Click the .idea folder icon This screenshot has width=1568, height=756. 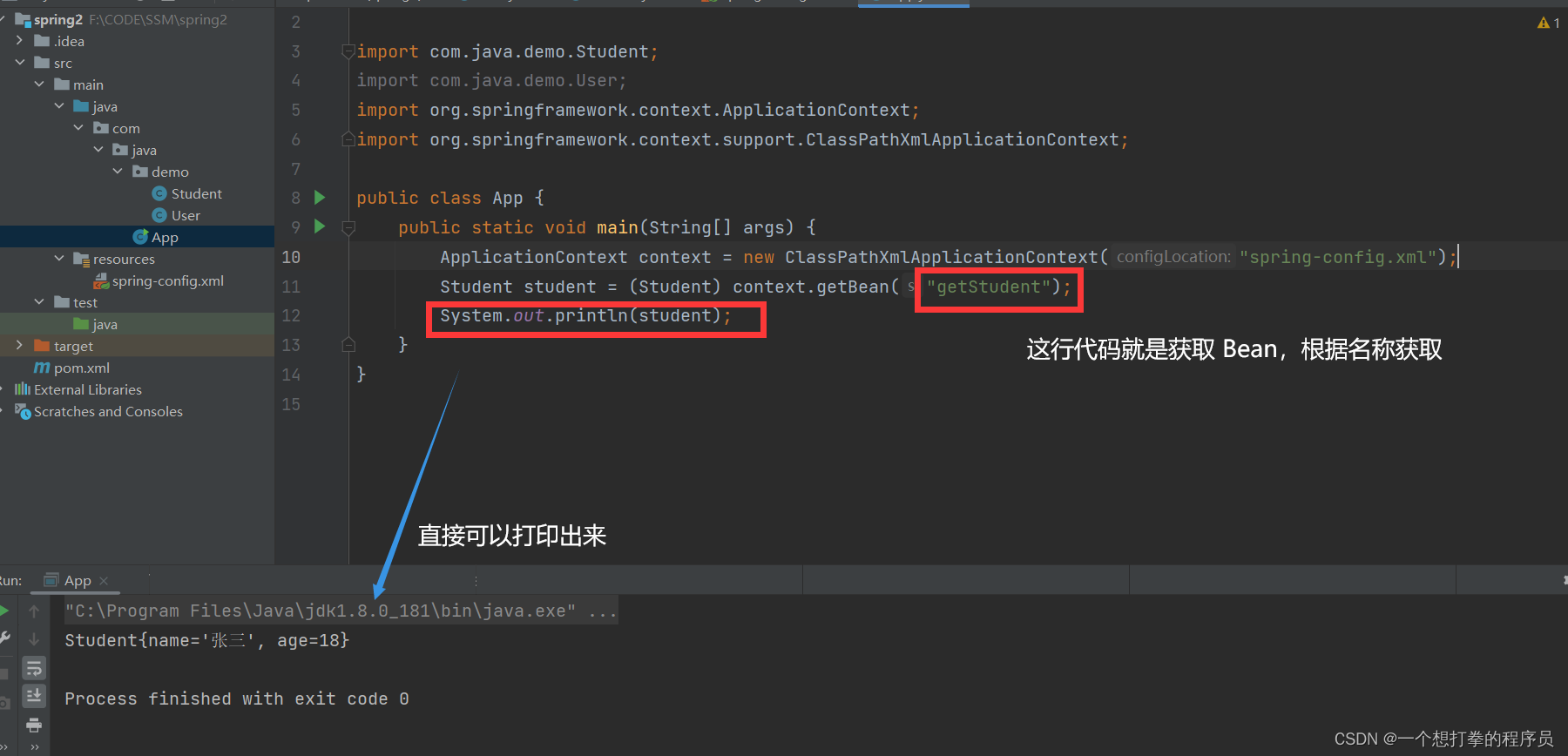pos(42,41)
